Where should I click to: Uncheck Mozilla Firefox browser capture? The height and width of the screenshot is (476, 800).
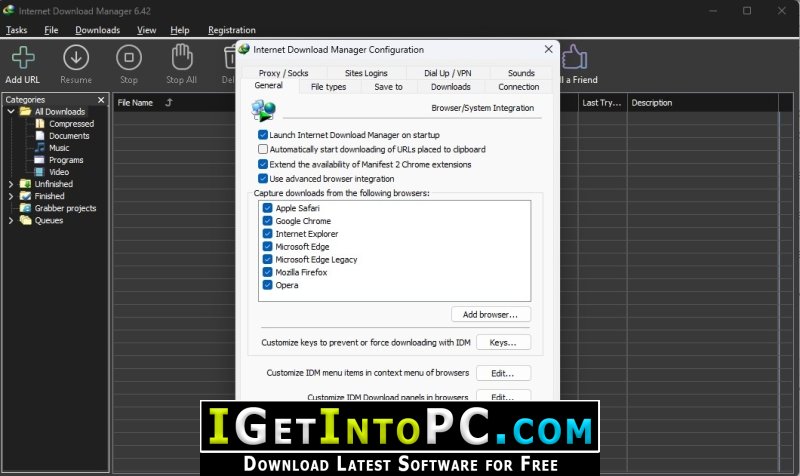click(267, 272)
